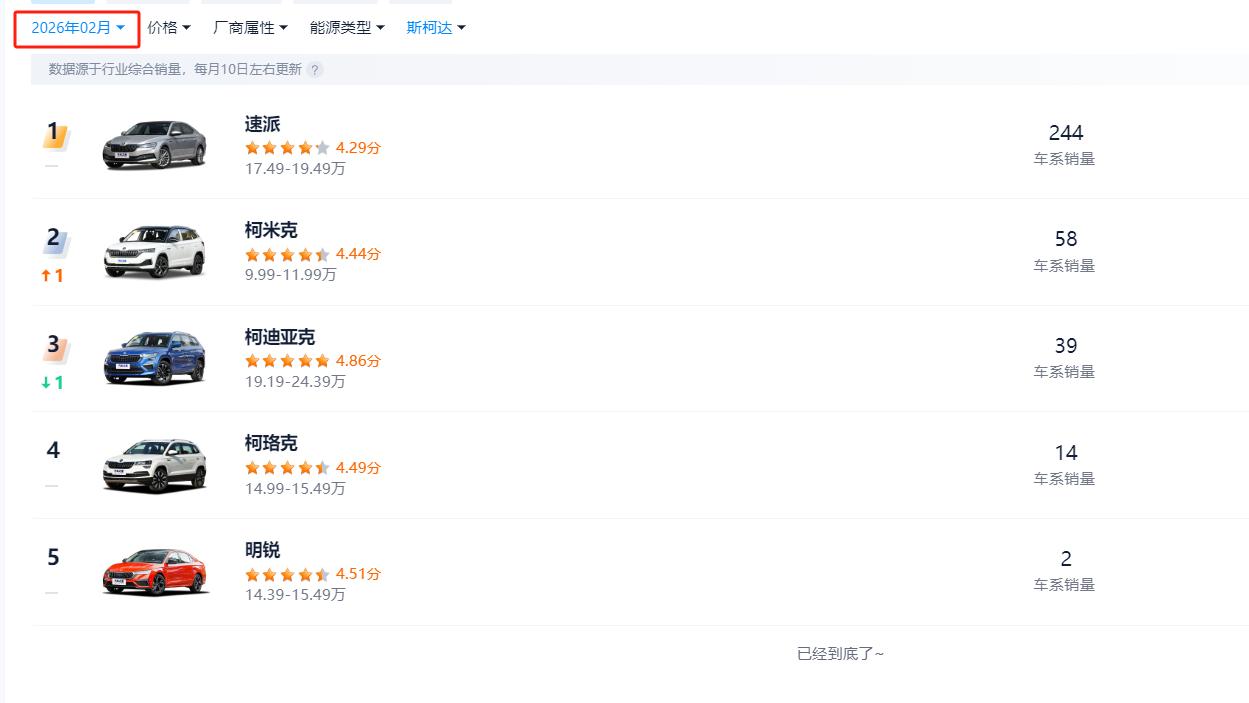This screenshot has height=703, width=1249.
Task: Click the 4.44分 star rating
Action: tap(313, 254)
